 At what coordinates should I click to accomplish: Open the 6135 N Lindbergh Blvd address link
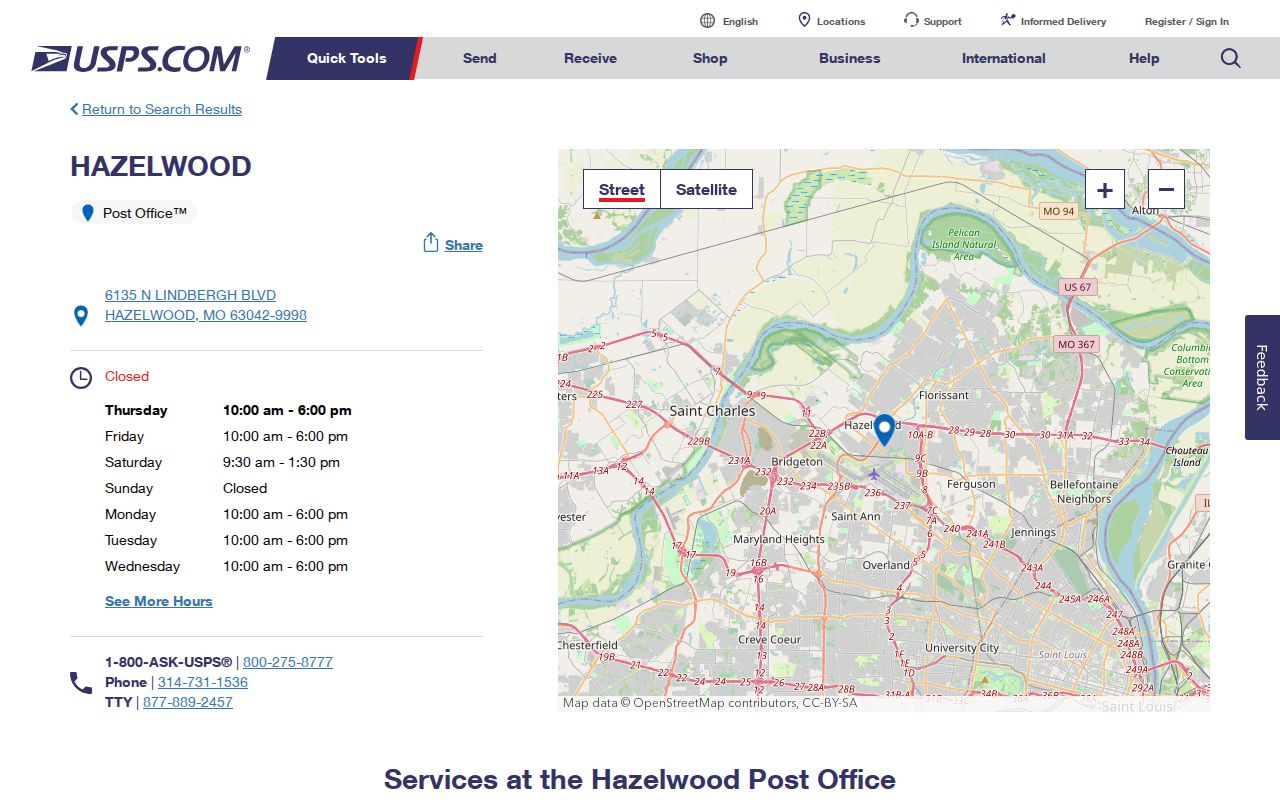[x=206, y=305]
